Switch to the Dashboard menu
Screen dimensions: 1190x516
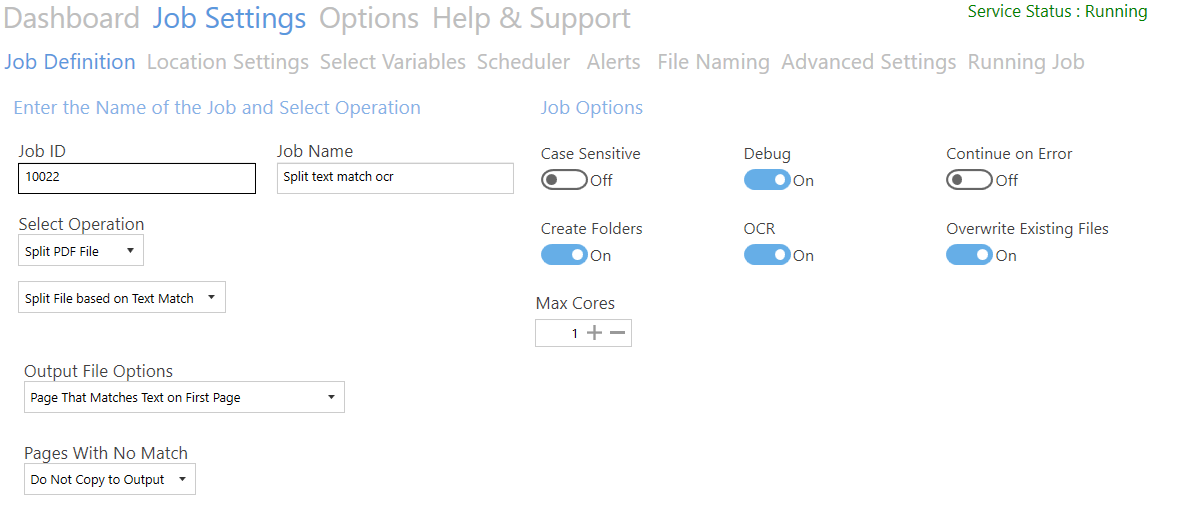tap(71, 18)
